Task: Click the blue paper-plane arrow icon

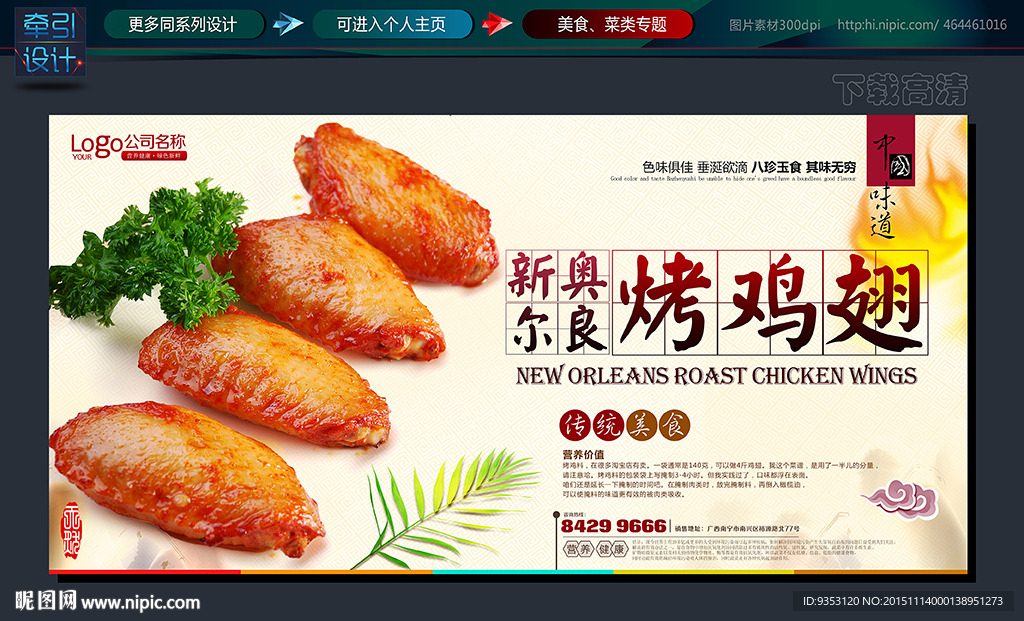Action: (287, 24)
